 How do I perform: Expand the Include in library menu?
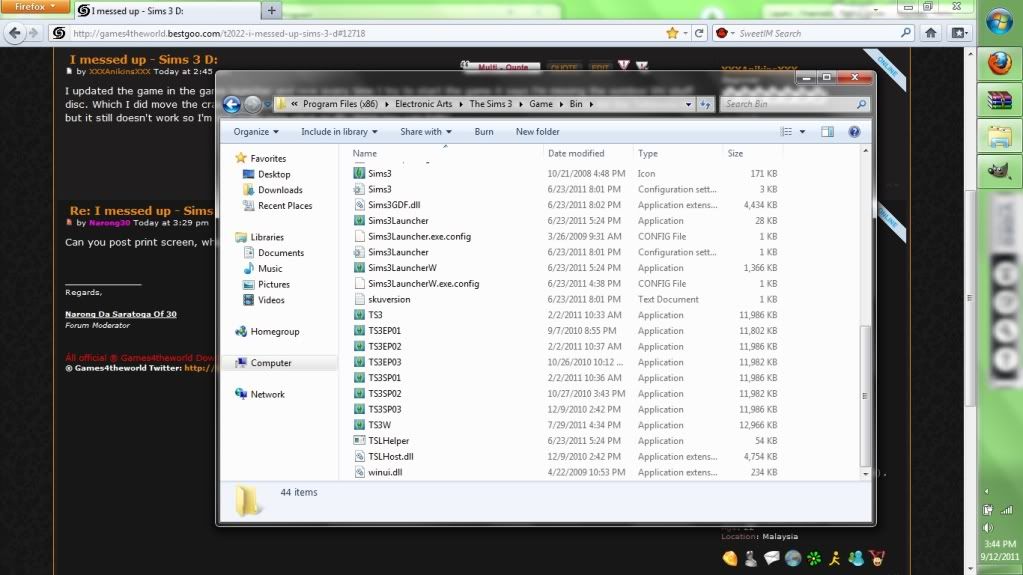[339, 131]
